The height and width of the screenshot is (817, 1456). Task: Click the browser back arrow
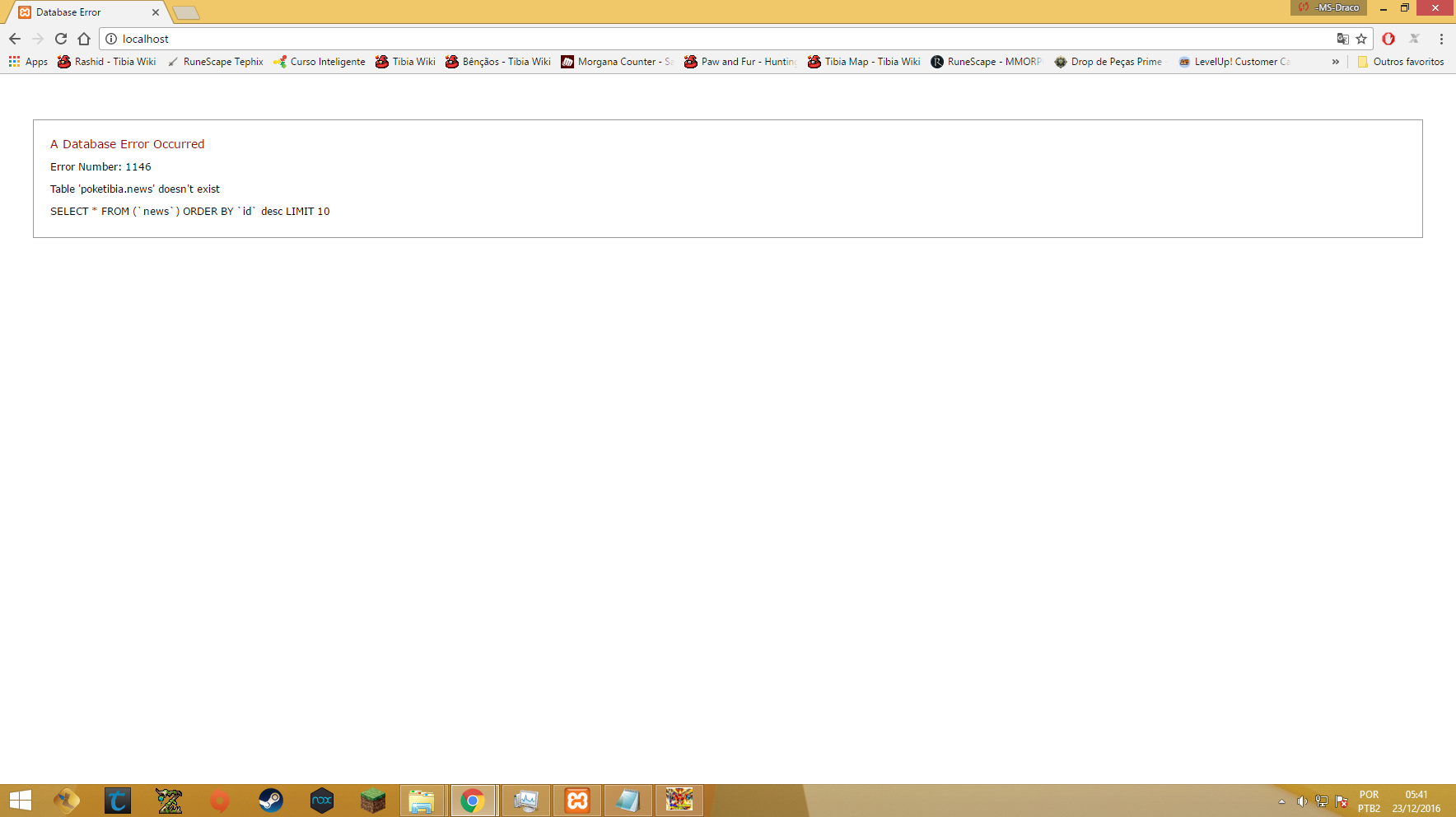(x=15, y=39)
